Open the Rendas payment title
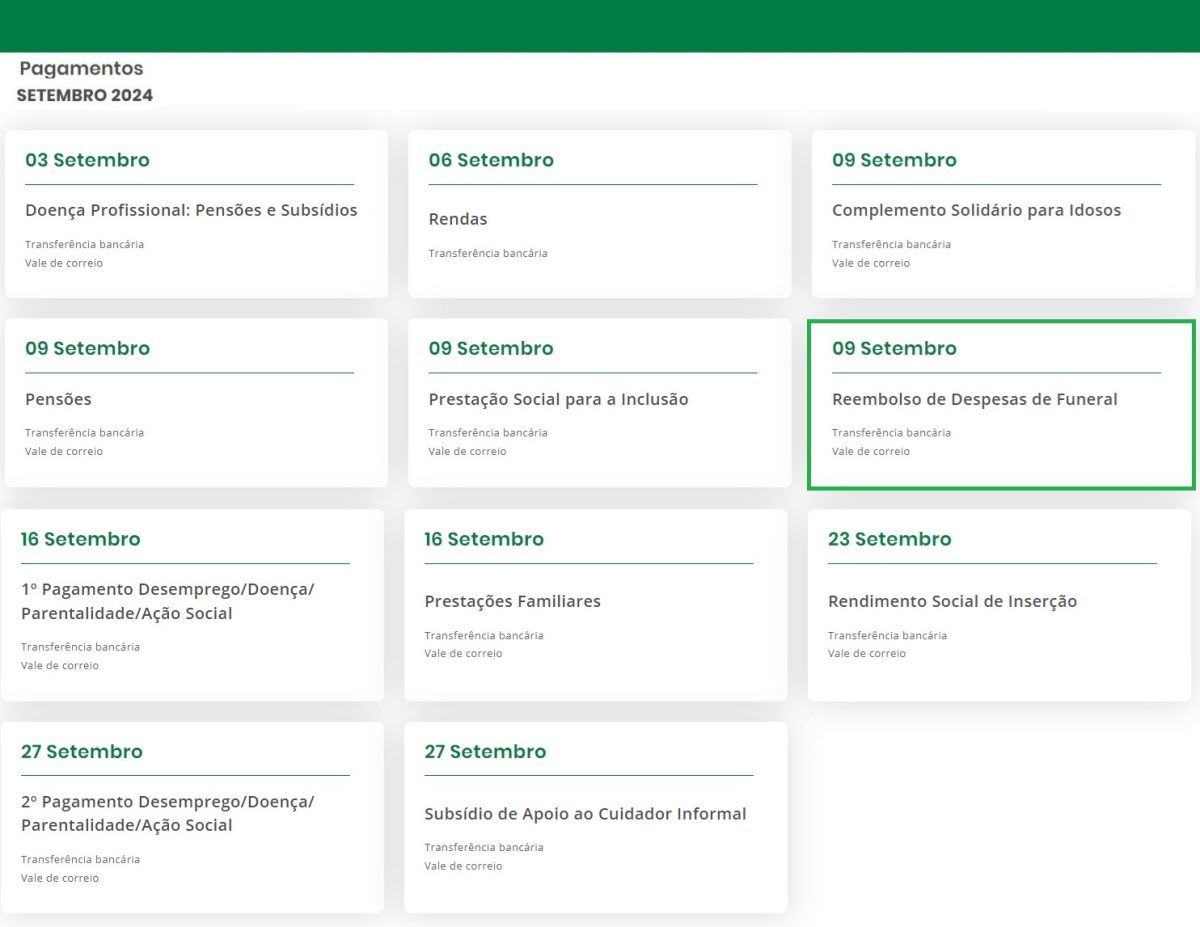The width and height of the screenshot is (1200, 927). [458, 219]
